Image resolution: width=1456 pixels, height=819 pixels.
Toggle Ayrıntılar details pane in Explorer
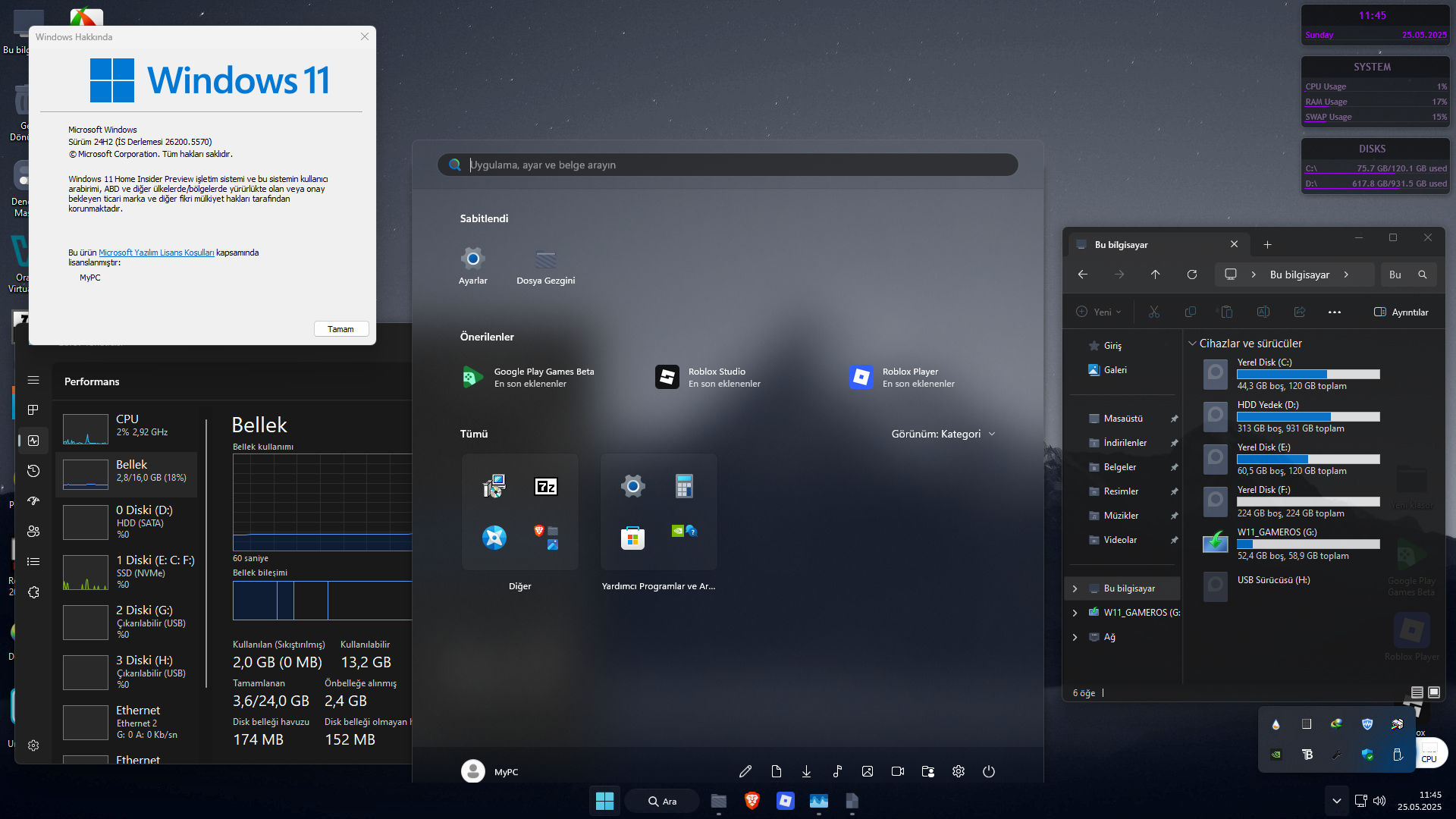1401,312
